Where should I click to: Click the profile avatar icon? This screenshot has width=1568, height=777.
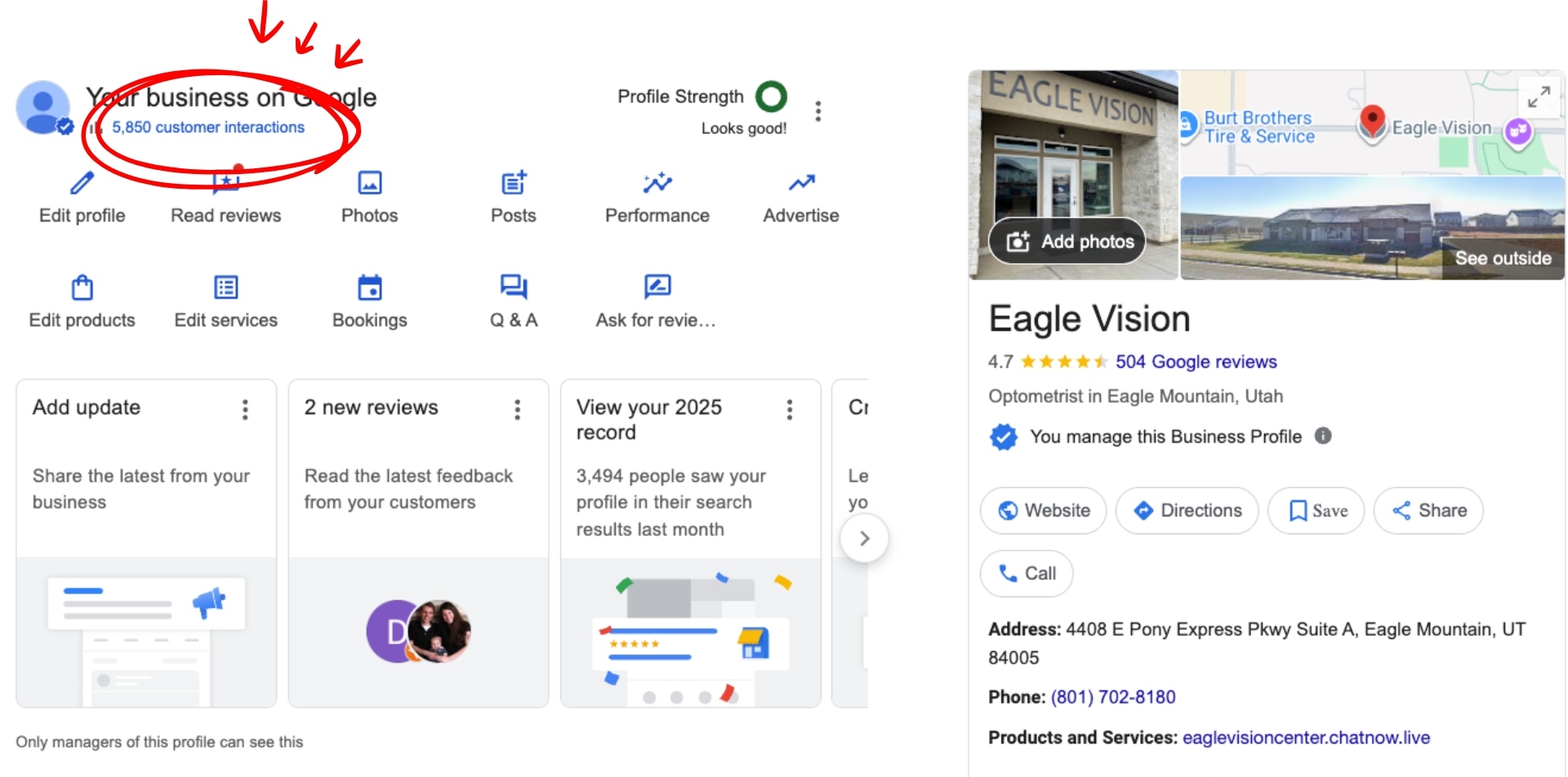coord(43,108)
